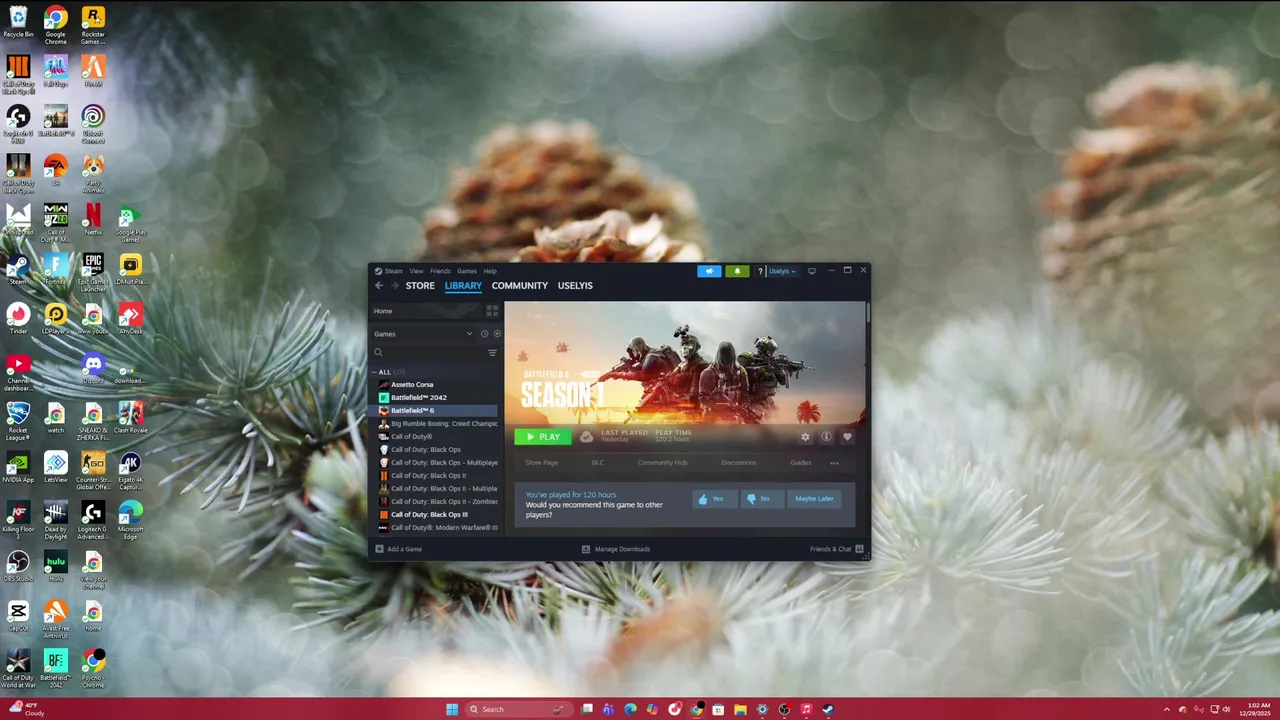Recommend game with thumbs-up Yes button

[714, 499]
